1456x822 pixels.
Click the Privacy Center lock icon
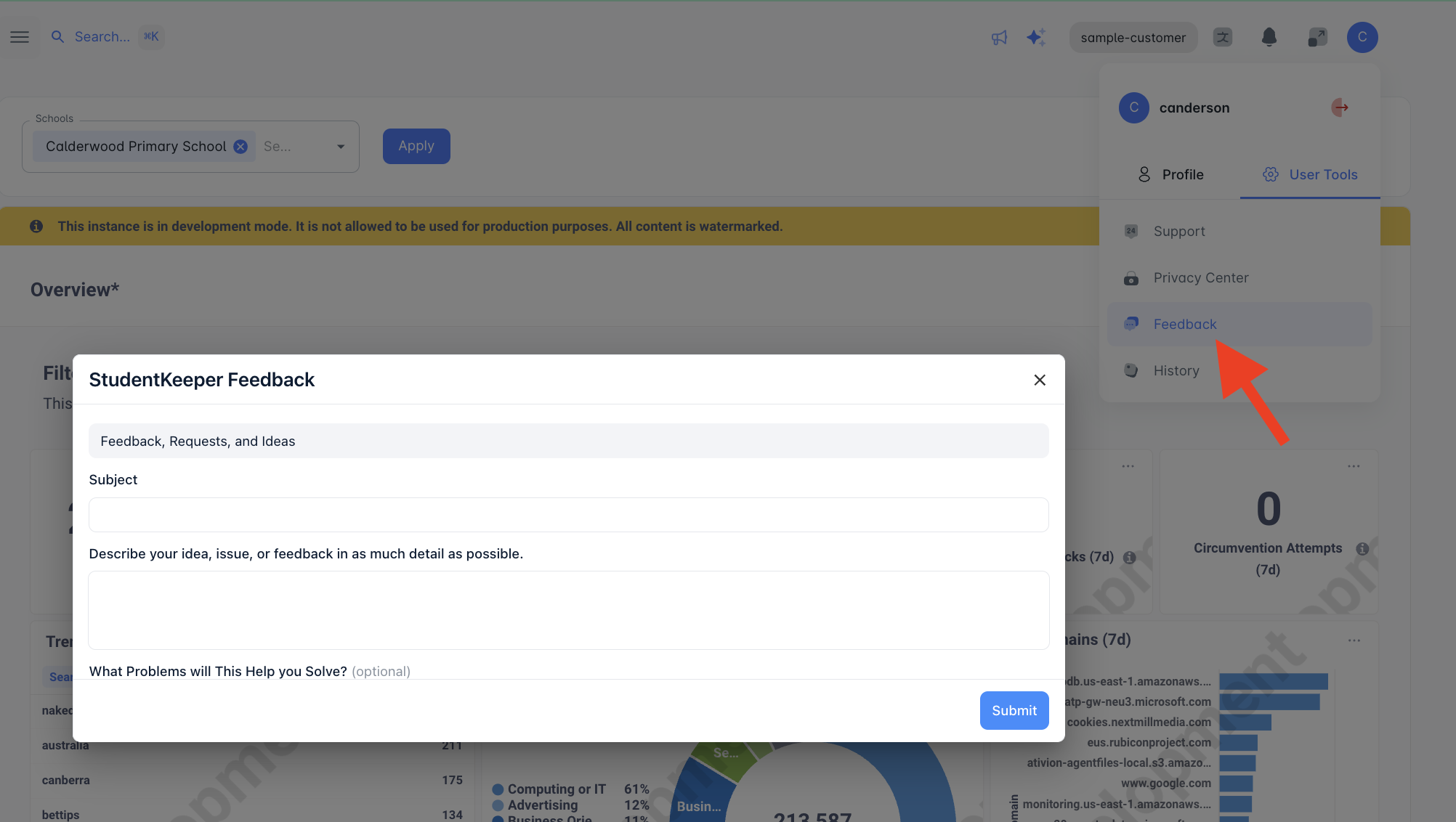click(1131, 278)
